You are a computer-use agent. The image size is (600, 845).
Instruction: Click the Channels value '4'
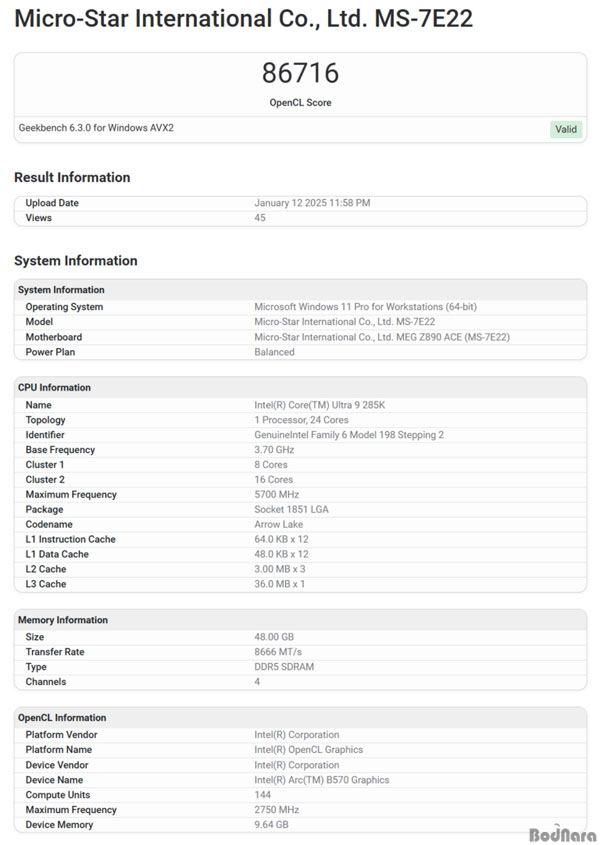pyautogui.click(x=257, y=681)
